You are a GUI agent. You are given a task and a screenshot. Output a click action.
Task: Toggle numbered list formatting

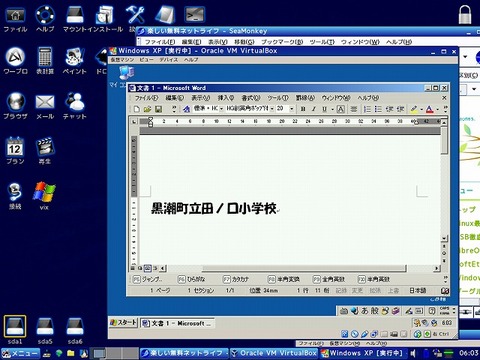tap(367, 109)
